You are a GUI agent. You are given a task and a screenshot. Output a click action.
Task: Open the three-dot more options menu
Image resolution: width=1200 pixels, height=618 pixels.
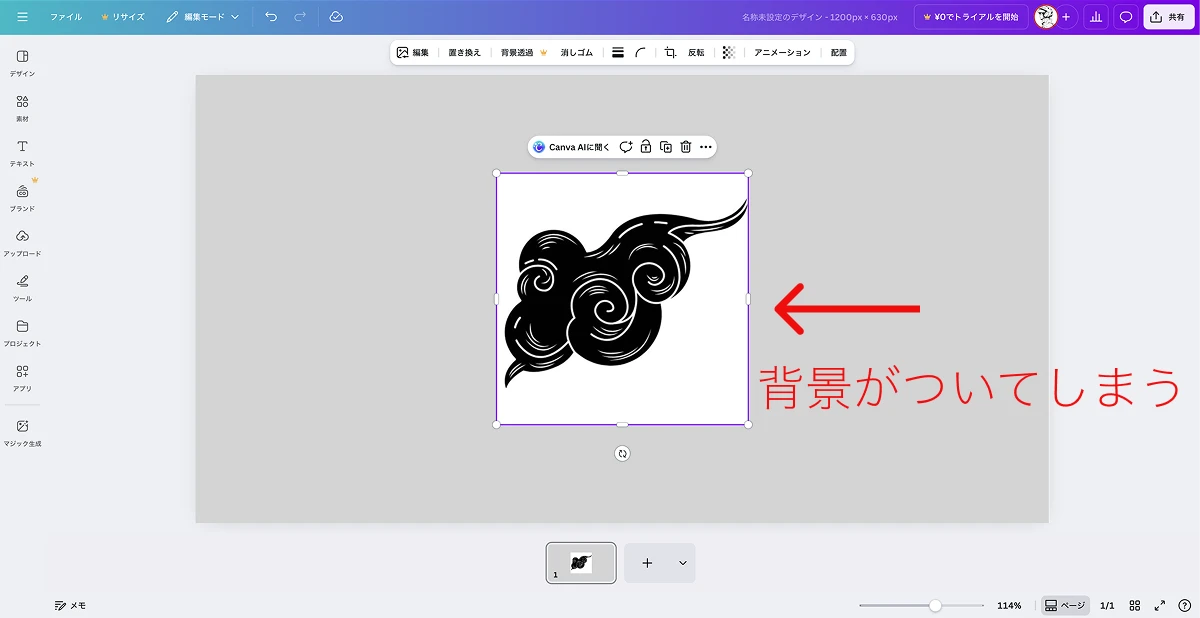click(706, 147)
